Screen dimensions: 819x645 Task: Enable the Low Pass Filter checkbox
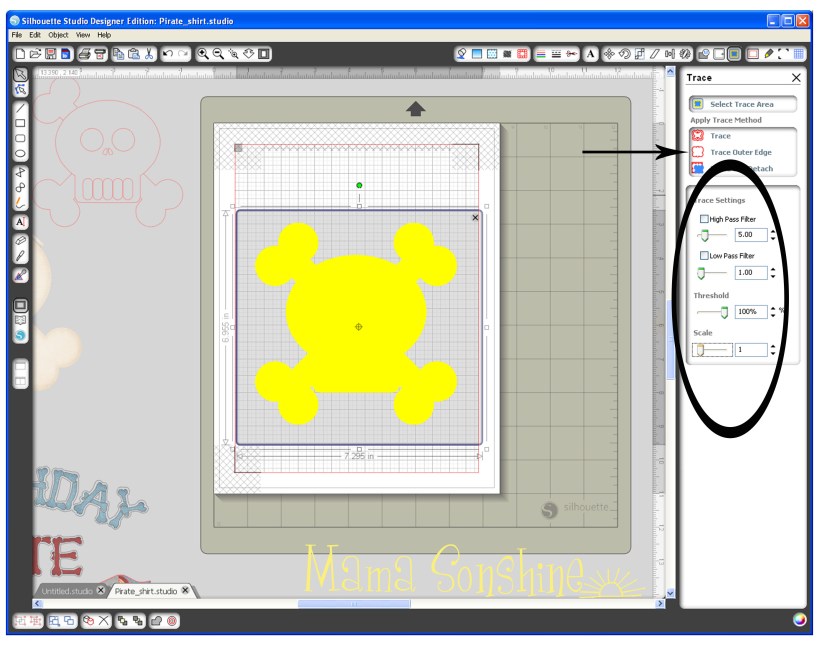pyautogui.click(x=704, y=256)
